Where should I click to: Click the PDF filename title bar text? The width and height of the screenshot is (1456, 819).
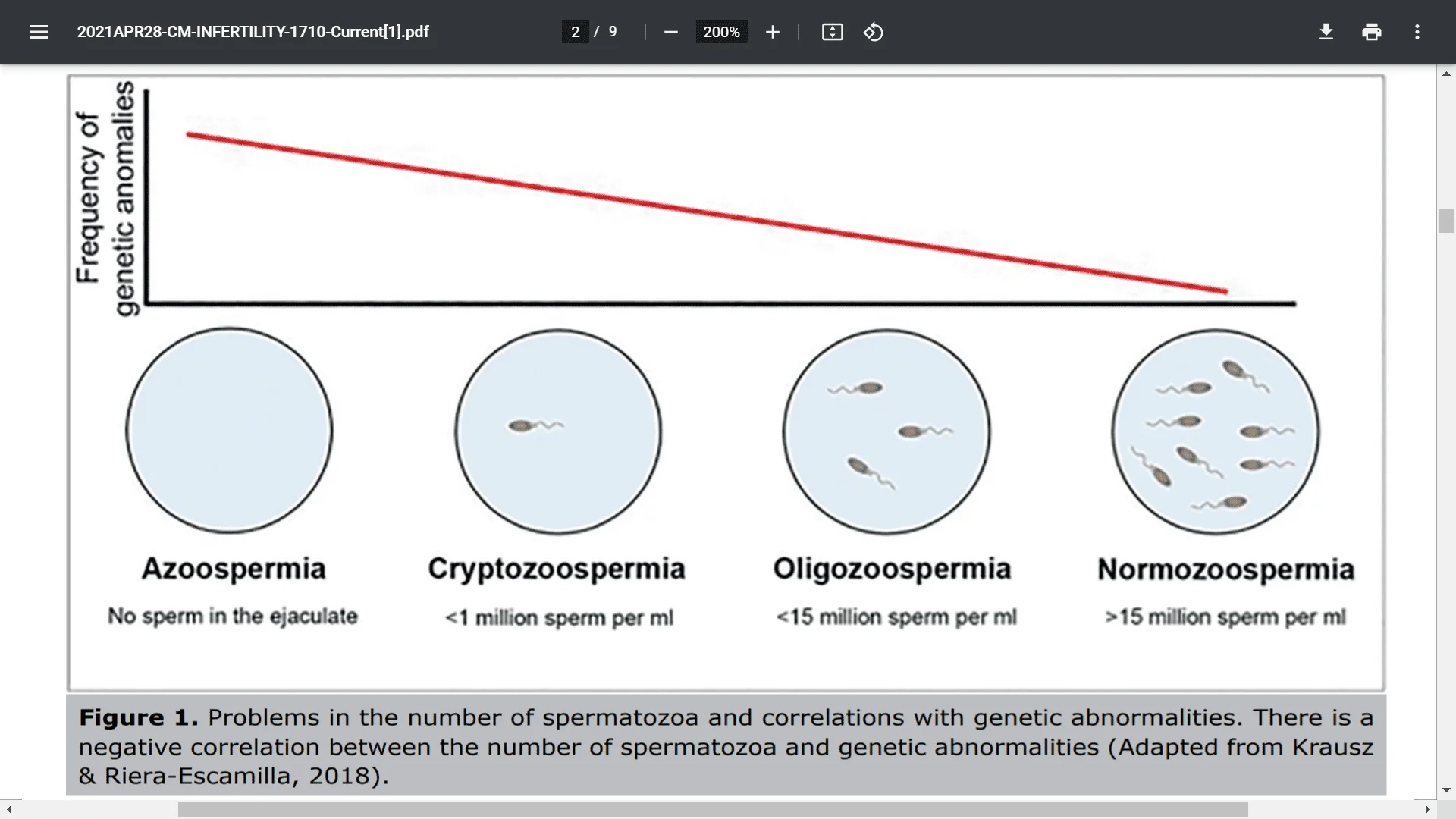point(255,31)
